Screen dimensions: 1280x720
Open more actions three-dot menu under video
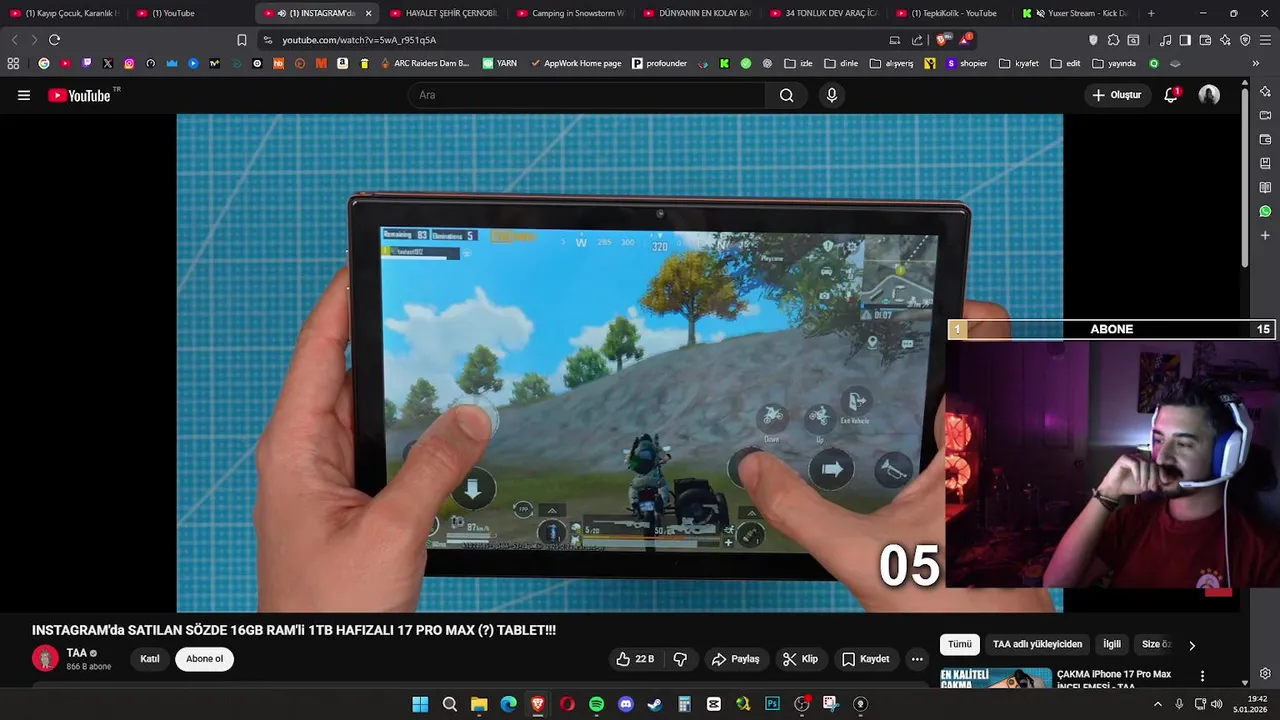(x=917, y=659)
